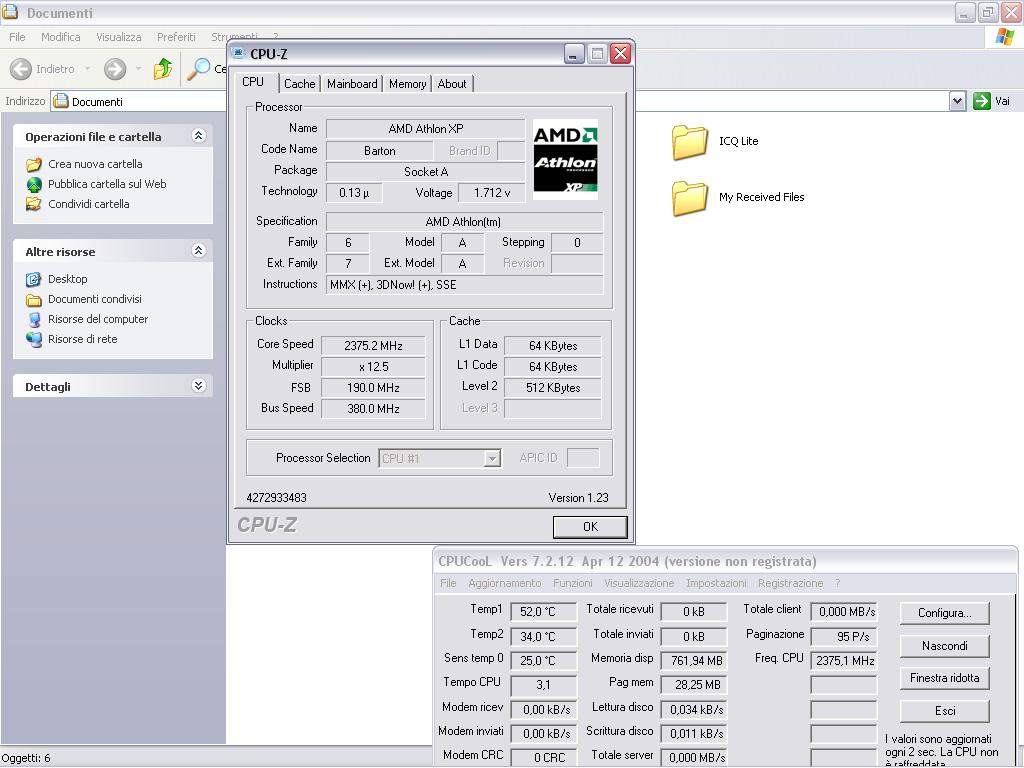Click the AMD Athlon XP logo in CPU-Z
The height and width of the screenshot is (768, 1024).
coord(566,159)
